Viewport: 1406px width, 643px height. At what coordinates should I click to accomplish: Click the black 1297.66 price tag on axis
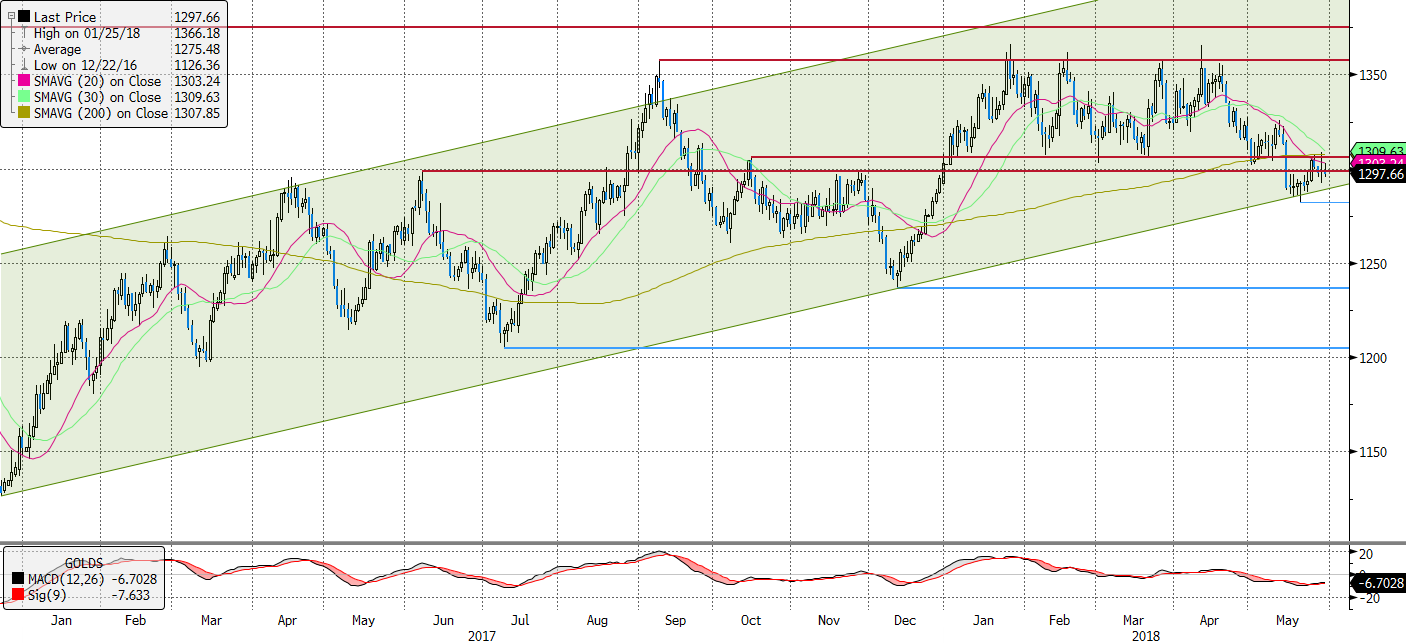tap(1378, 174)
